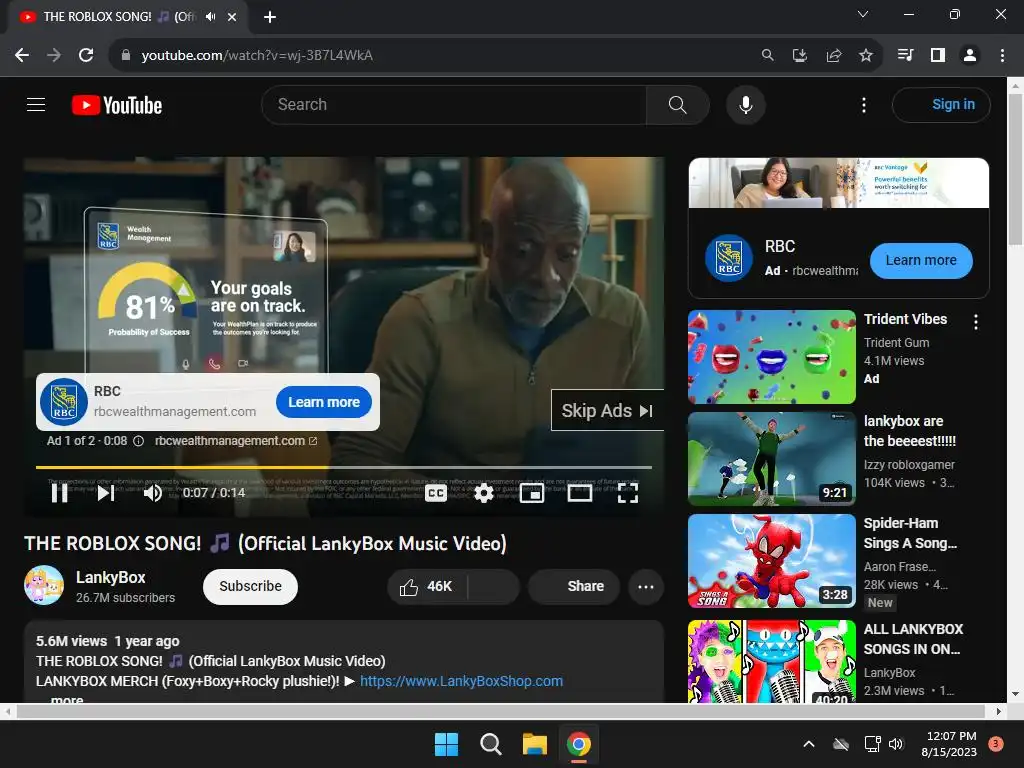Open the Windows Start menu
The width and height of the screenshot is (1024, 768).
446,744
